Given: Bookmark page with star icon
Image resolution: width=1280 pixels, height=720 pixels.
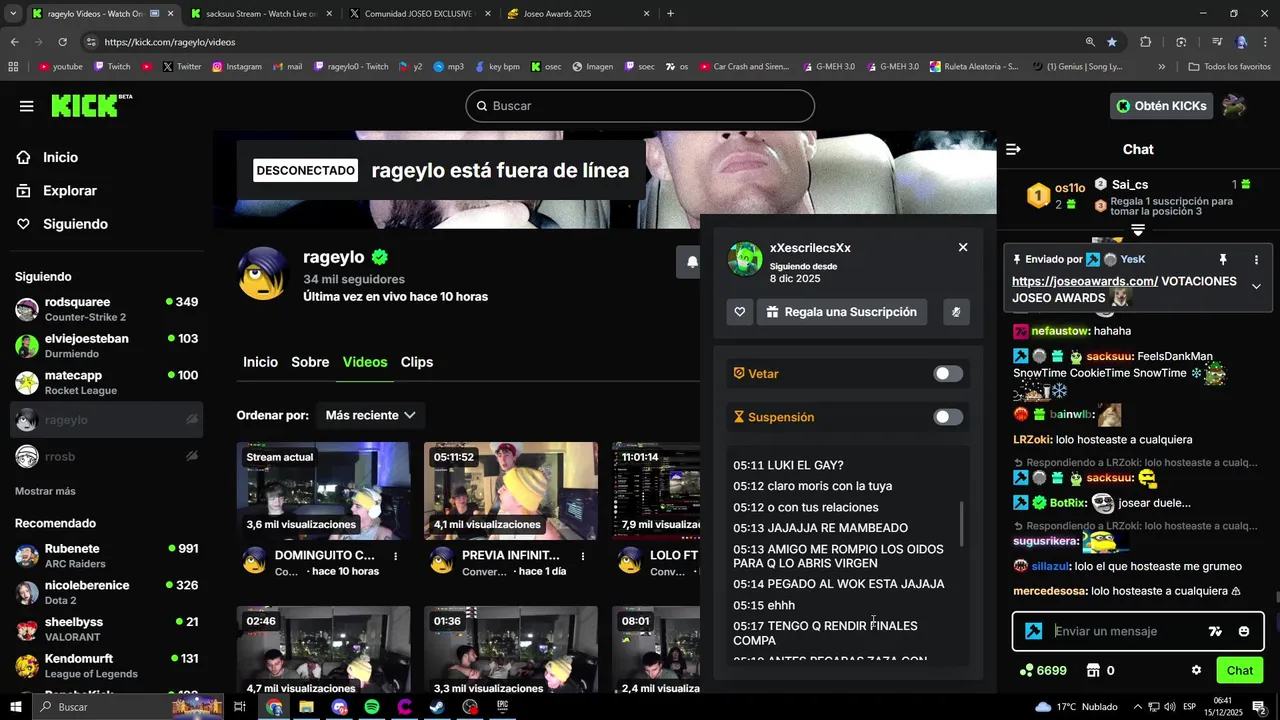Looking at the screenshot, I should [1112, 42].
